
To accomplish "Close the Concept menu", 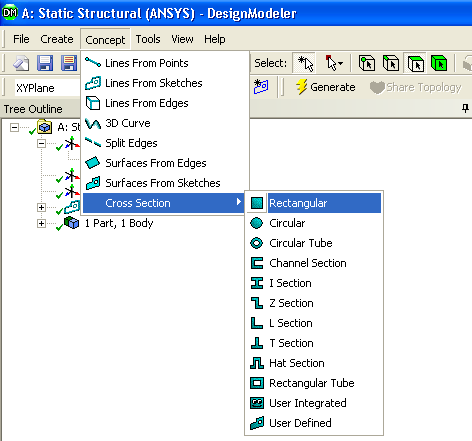I will click(105, 40).
